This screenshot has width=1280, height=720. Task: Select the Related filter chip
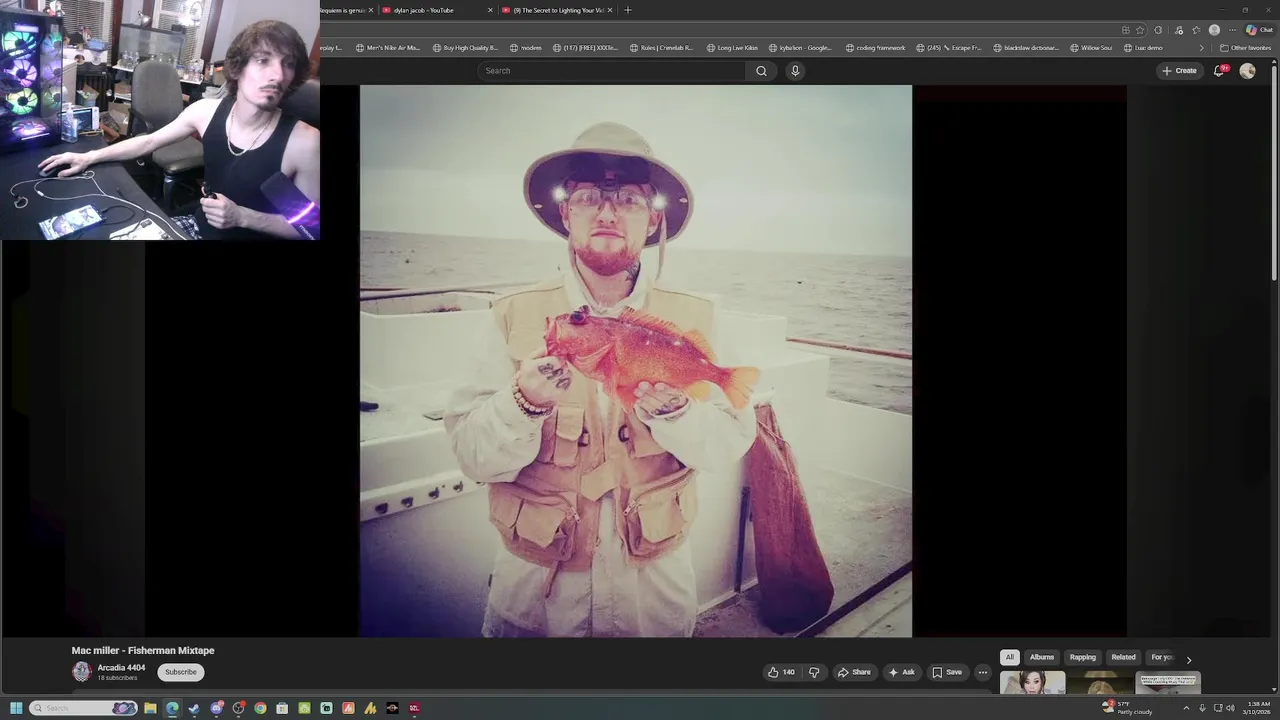pyautogui.click(x=1123, y=657)
